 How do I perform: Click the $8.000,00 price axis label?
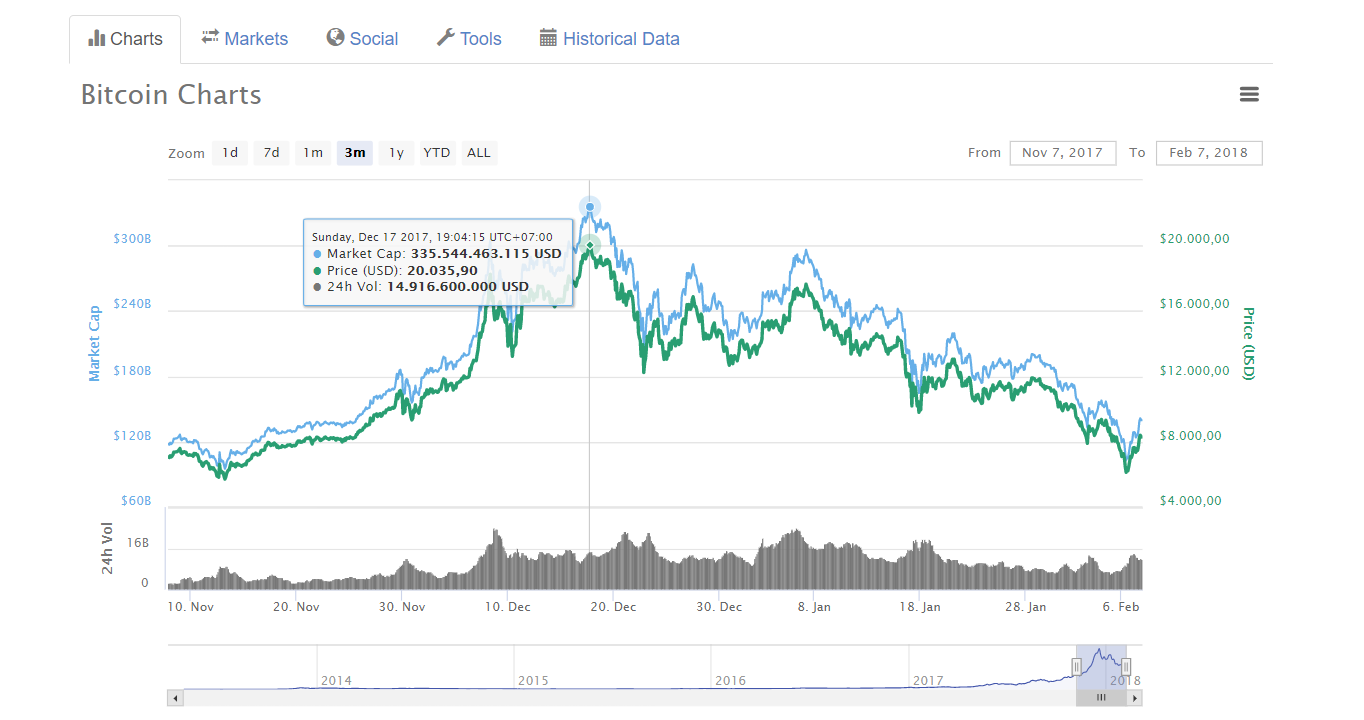[1191, 436]
